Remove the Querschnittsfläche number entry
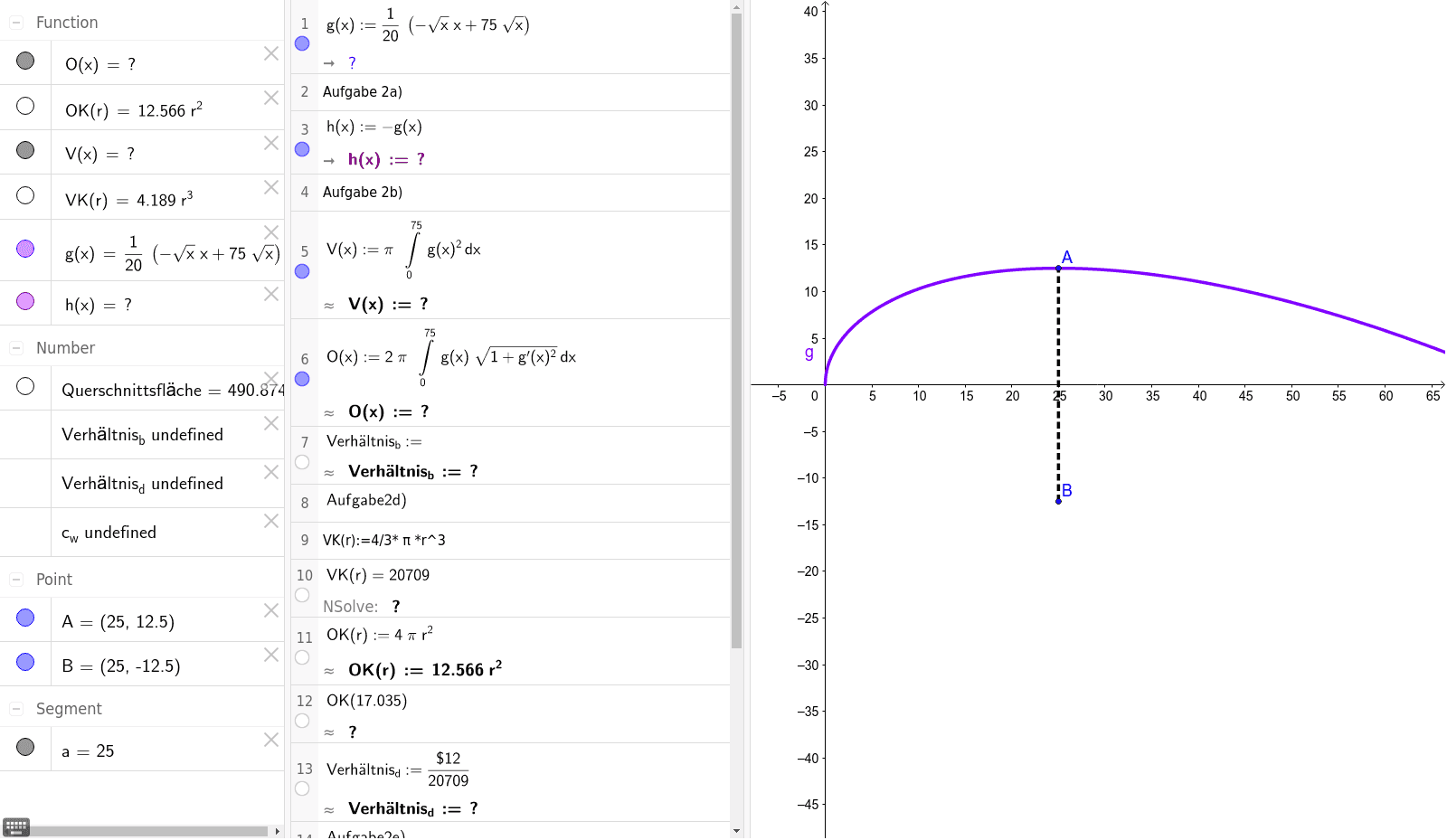The image size is (1447, 840). click(x=270, y=378)
